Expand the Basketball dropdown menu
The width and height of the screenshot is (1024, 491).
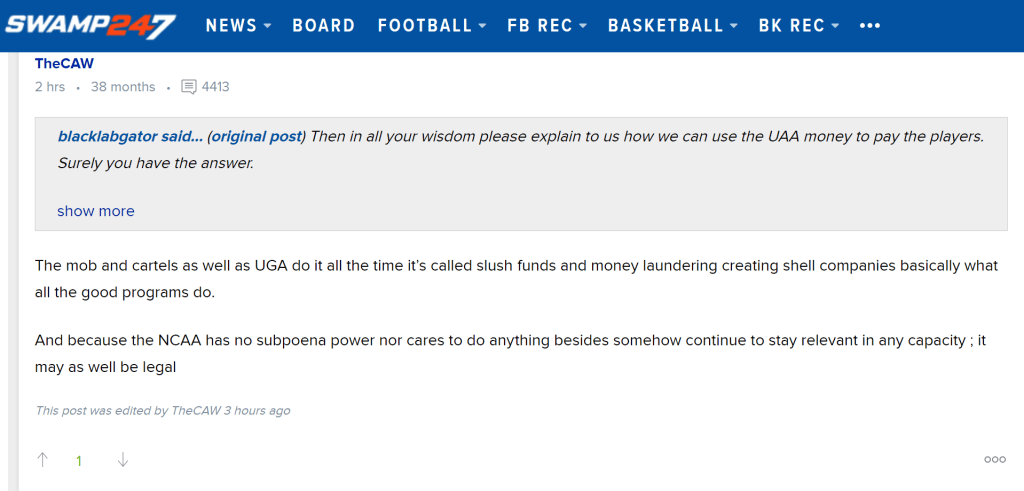(672, 26)
